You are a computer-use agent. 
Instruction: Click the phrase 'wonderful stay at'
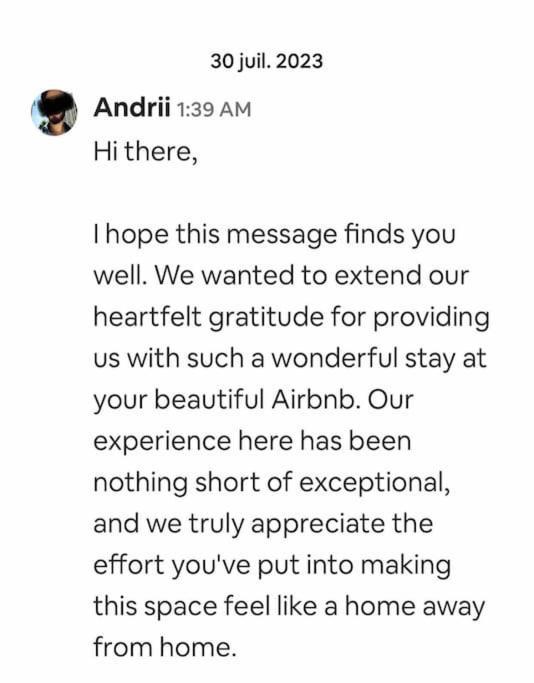[378, 359]
